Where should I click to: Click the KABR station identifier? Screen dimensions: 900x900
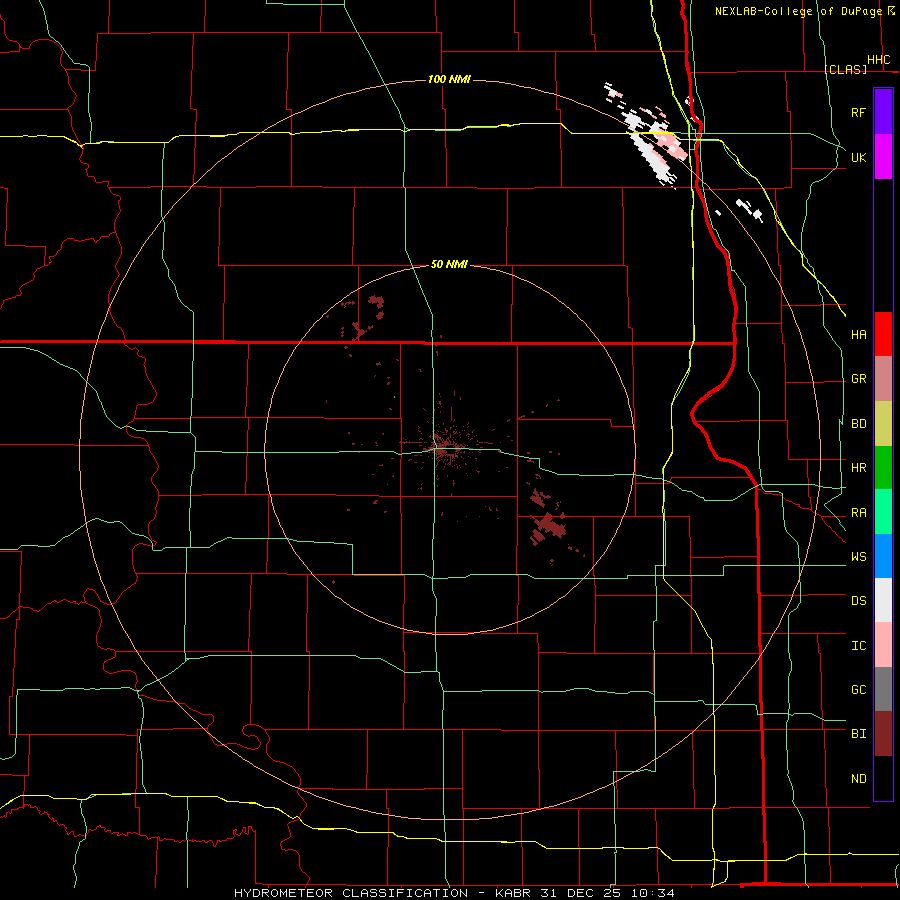pyautogui.click(x=514, y=893)
